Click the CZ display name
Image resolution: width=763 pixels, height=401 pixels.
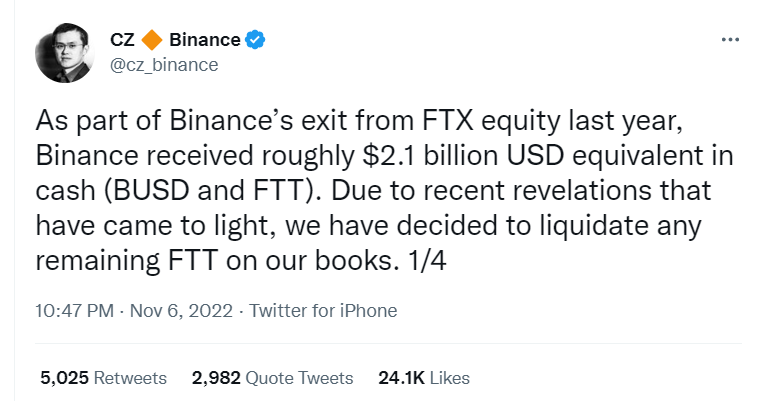[122, 40]
